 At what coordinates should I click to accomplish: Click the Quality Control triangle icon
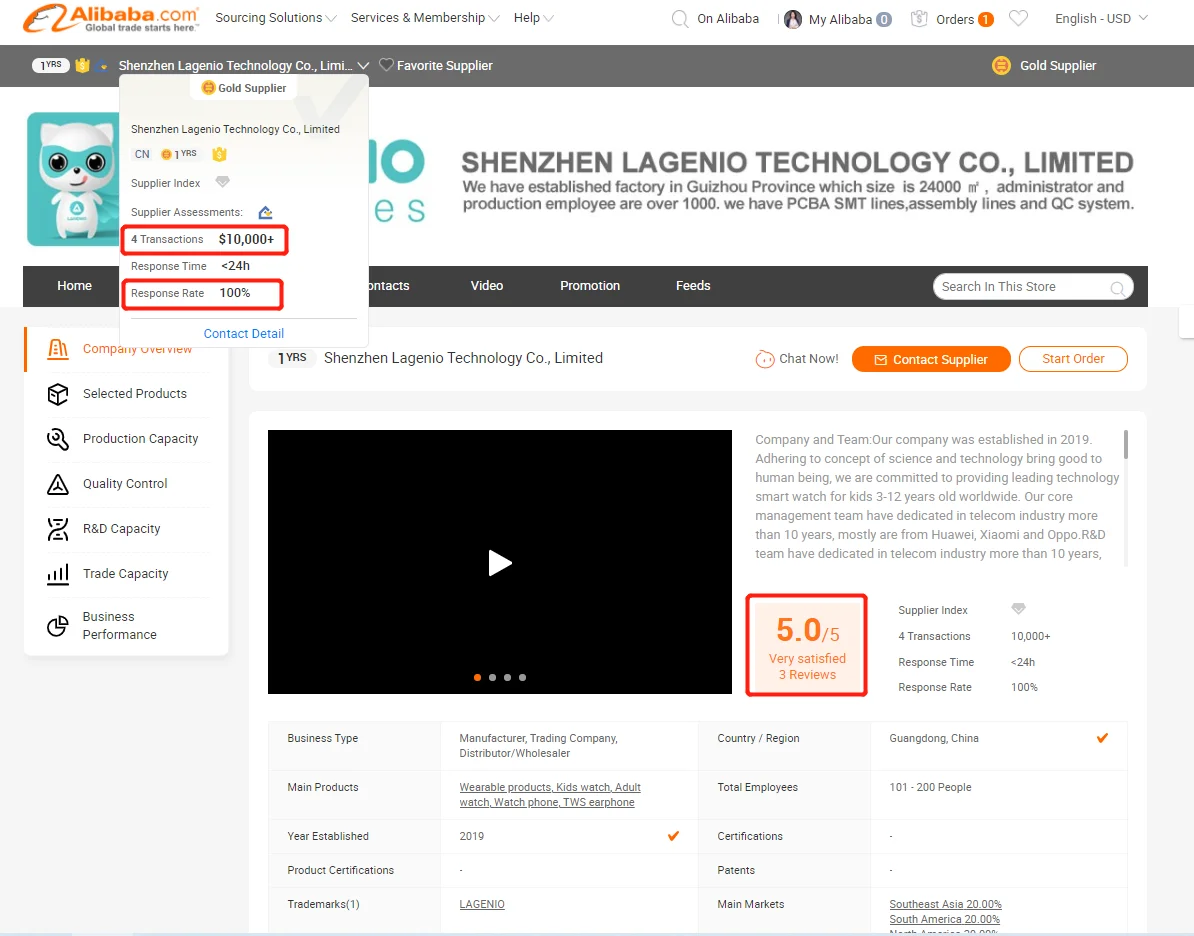point(58,484)
